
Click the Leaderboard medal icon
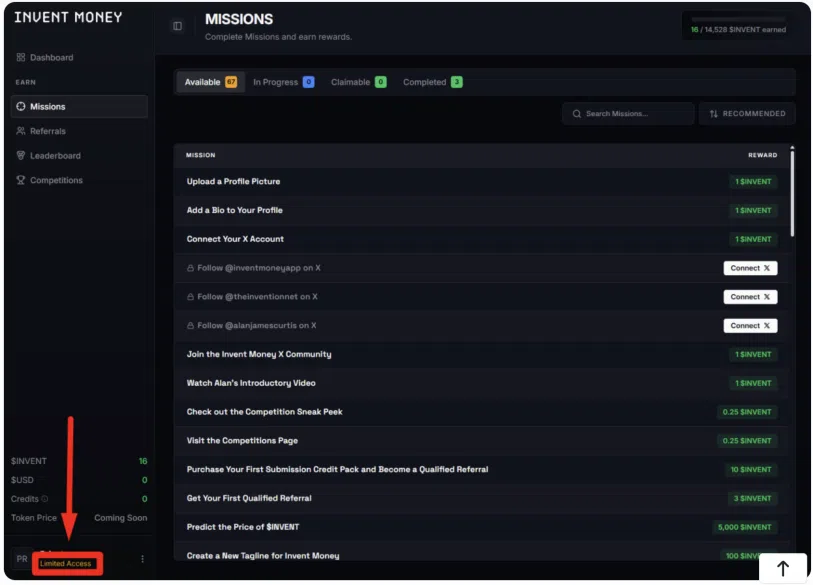(x=21, y=156)
